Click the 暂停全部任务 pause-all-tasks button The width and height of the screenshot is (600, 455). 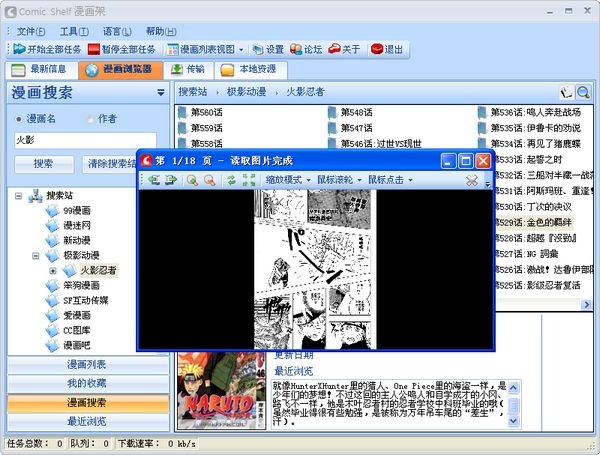121,49
